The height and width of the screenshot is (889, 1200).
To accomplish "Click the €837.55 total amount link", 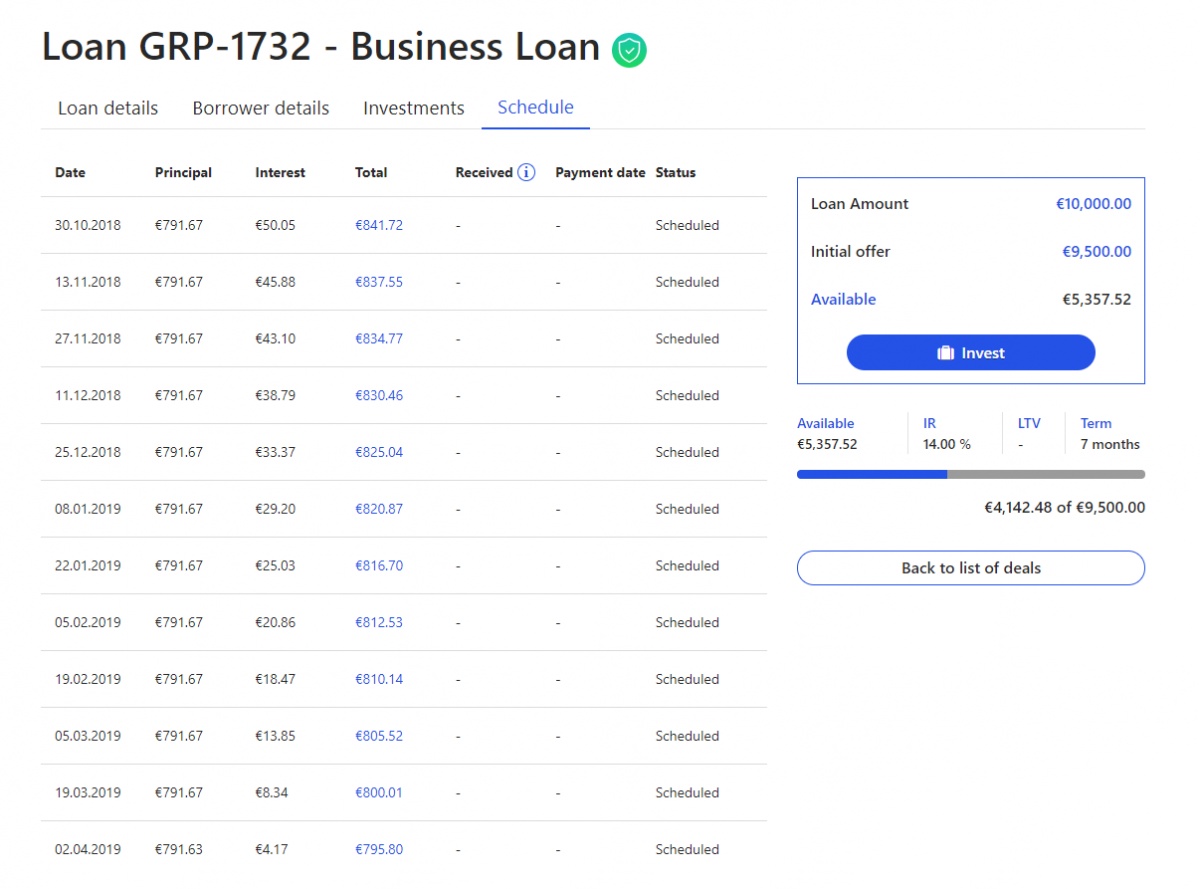I will (379, 282).
